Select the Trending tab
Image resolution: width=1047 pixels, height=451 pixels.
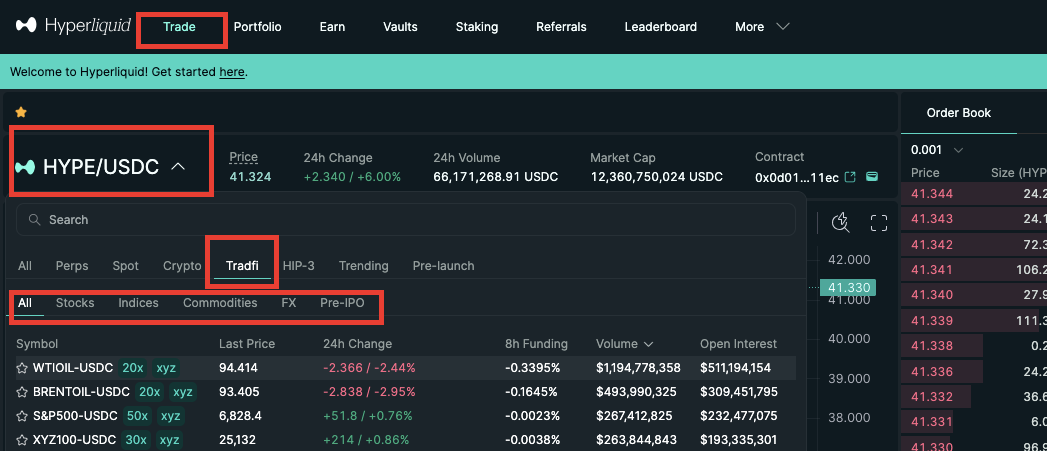point(363,266)
